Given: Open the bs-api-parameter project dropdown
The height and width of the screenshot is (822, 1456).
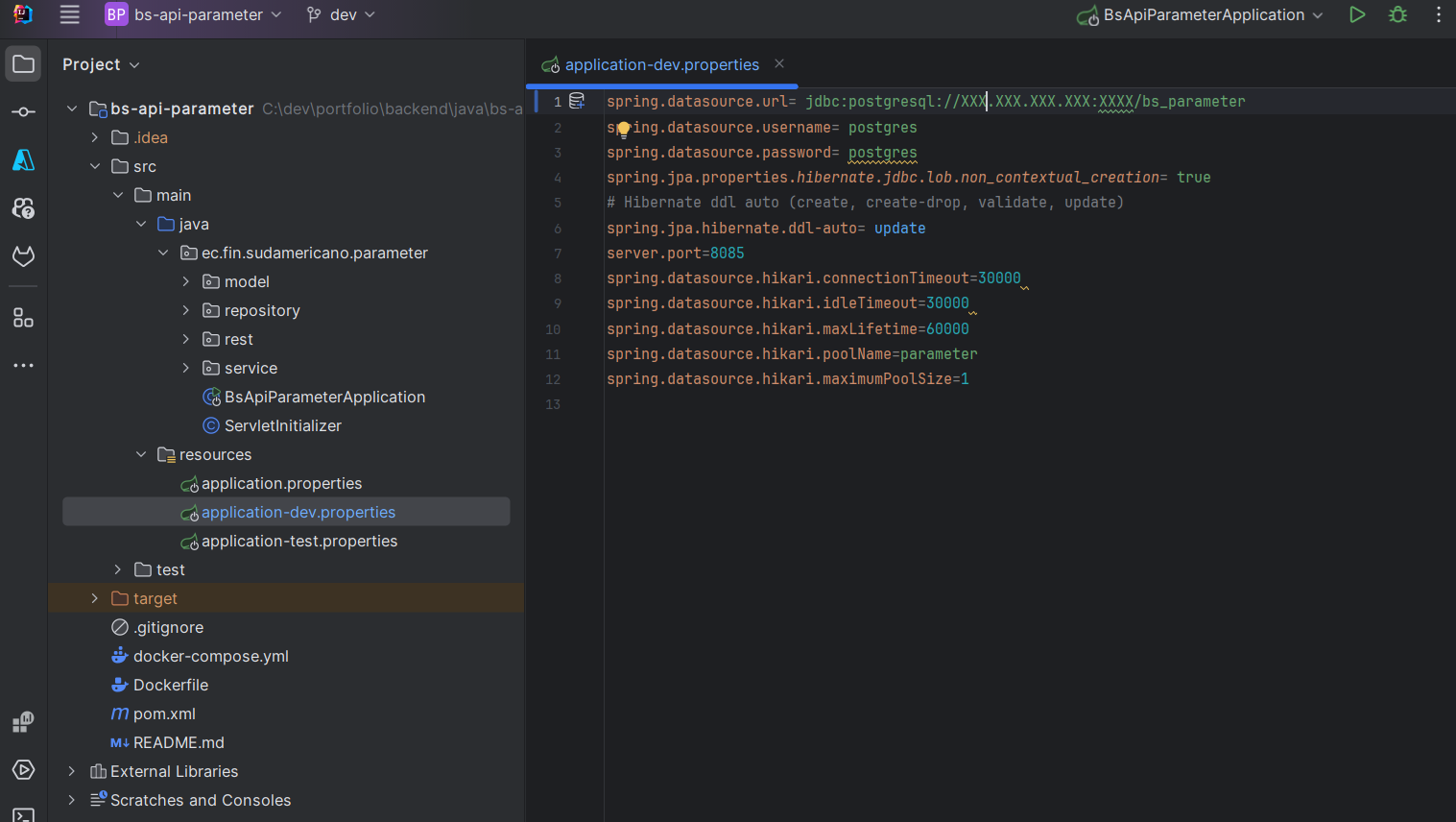Looking at the screenshot, I should 194,15.
